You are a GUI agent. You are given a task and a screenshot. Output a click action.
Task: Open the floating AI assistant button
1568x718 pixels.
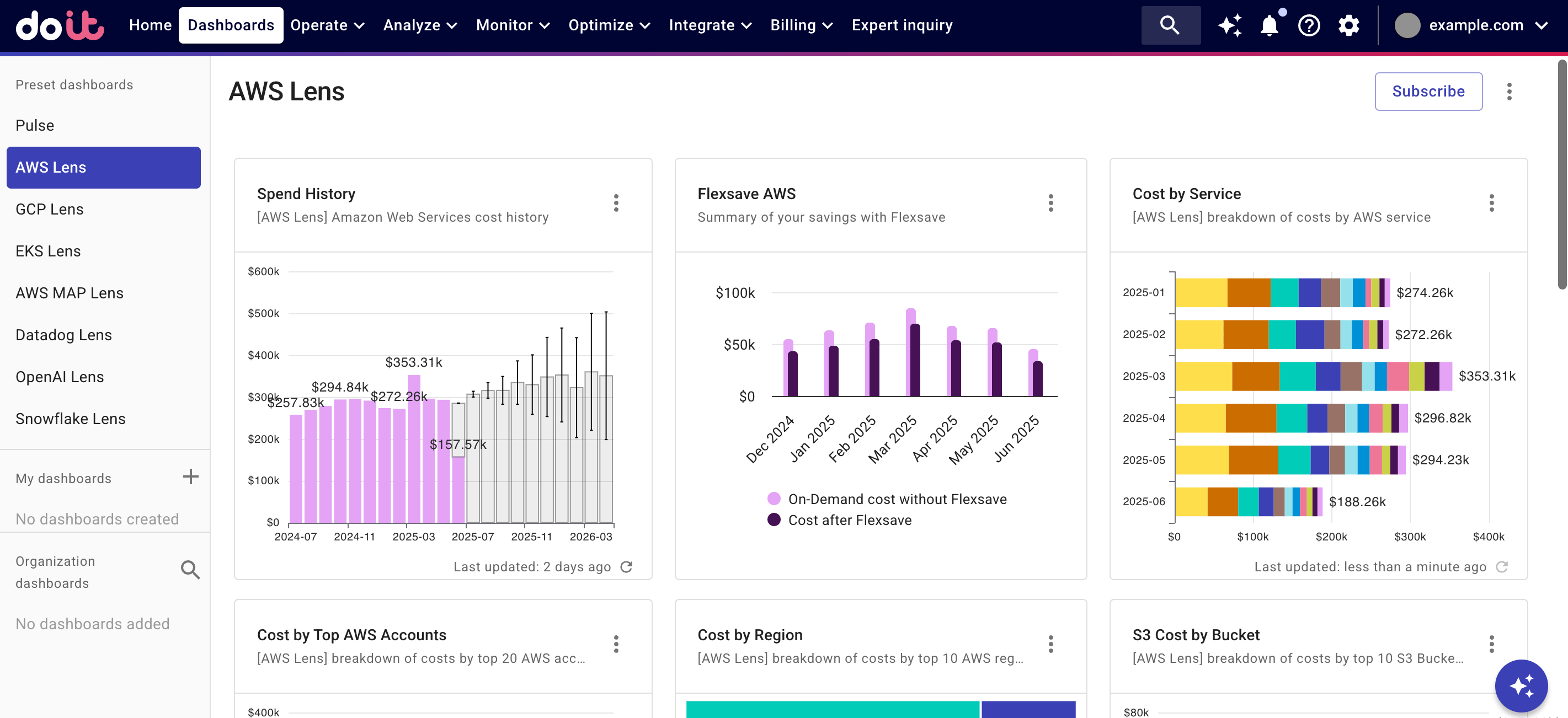tap(1521, 686)
